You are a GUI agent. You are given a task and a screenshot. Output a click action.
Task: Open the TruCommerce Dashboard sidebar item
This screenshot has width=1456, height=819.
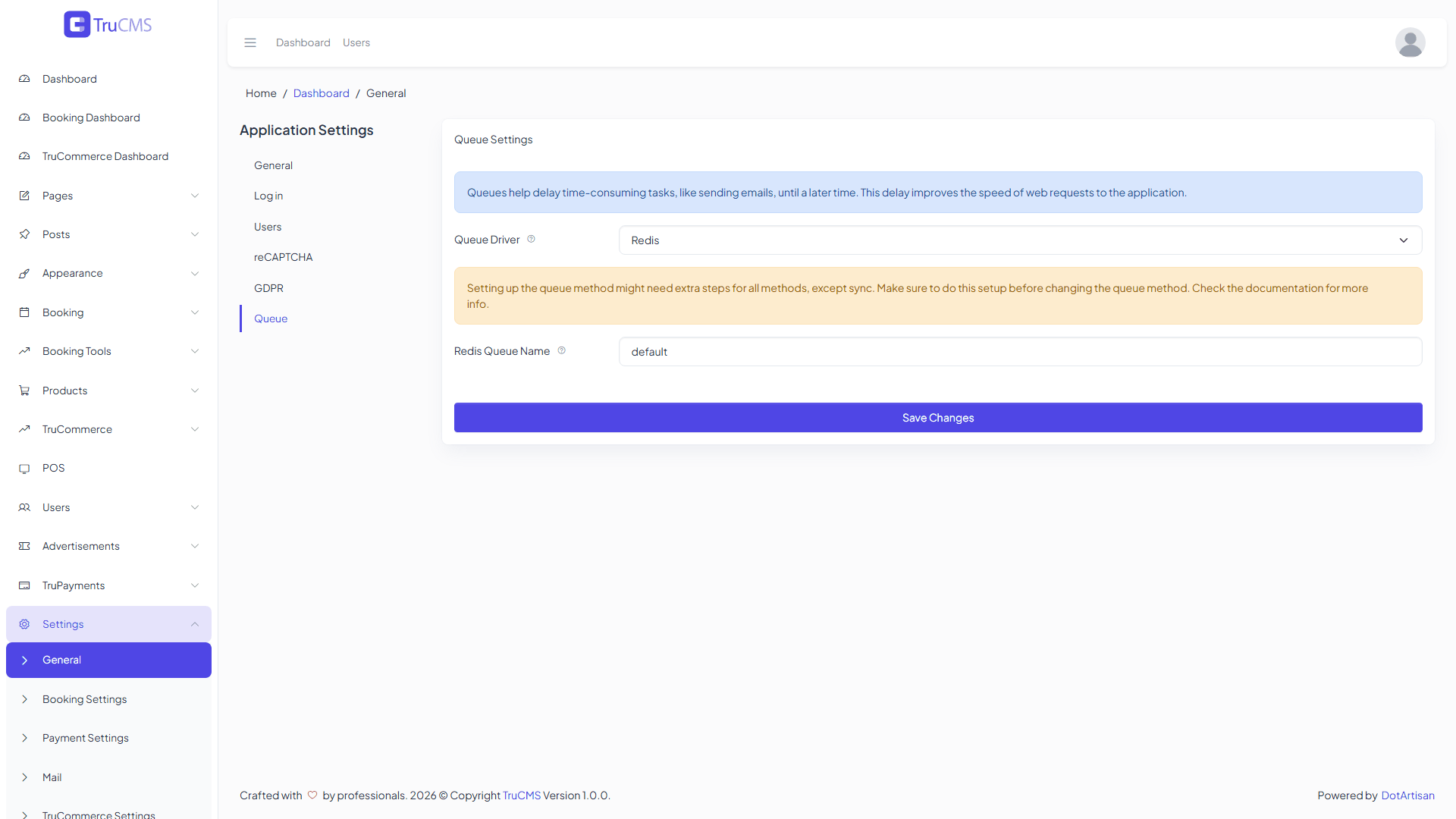108,156
